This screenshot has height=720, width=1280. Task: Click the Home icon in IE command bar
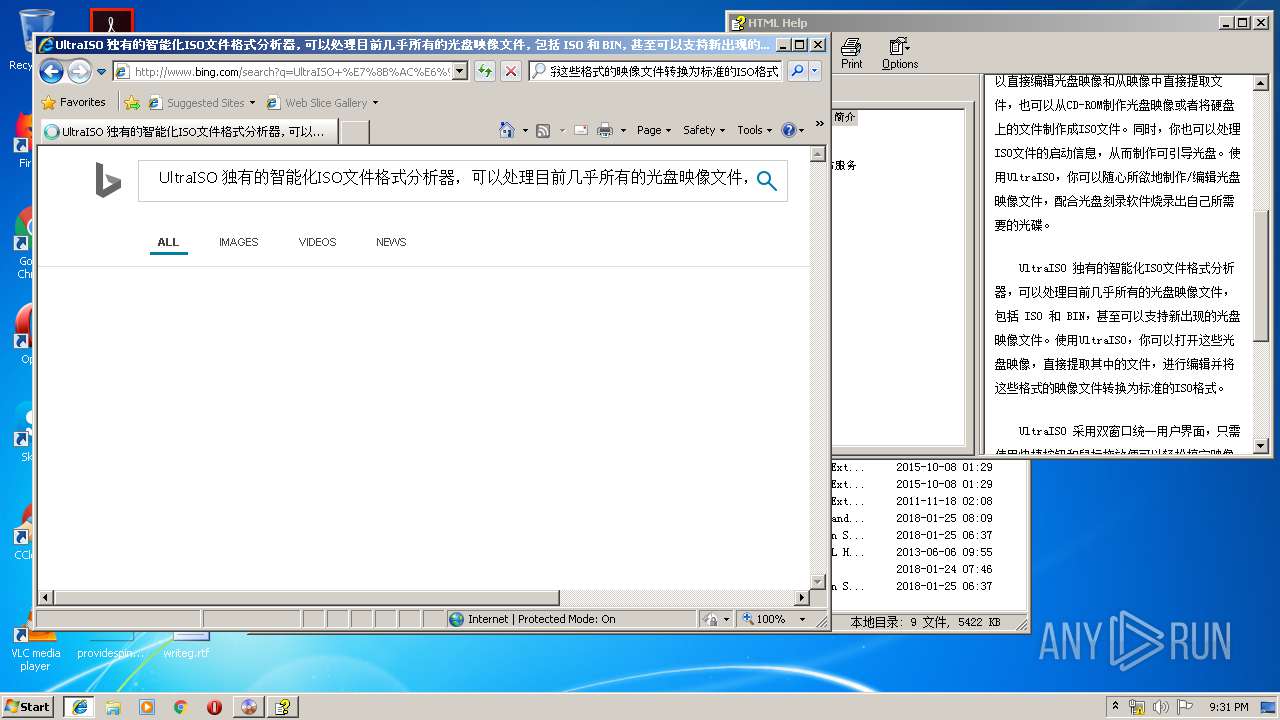(x=507, y=130)
